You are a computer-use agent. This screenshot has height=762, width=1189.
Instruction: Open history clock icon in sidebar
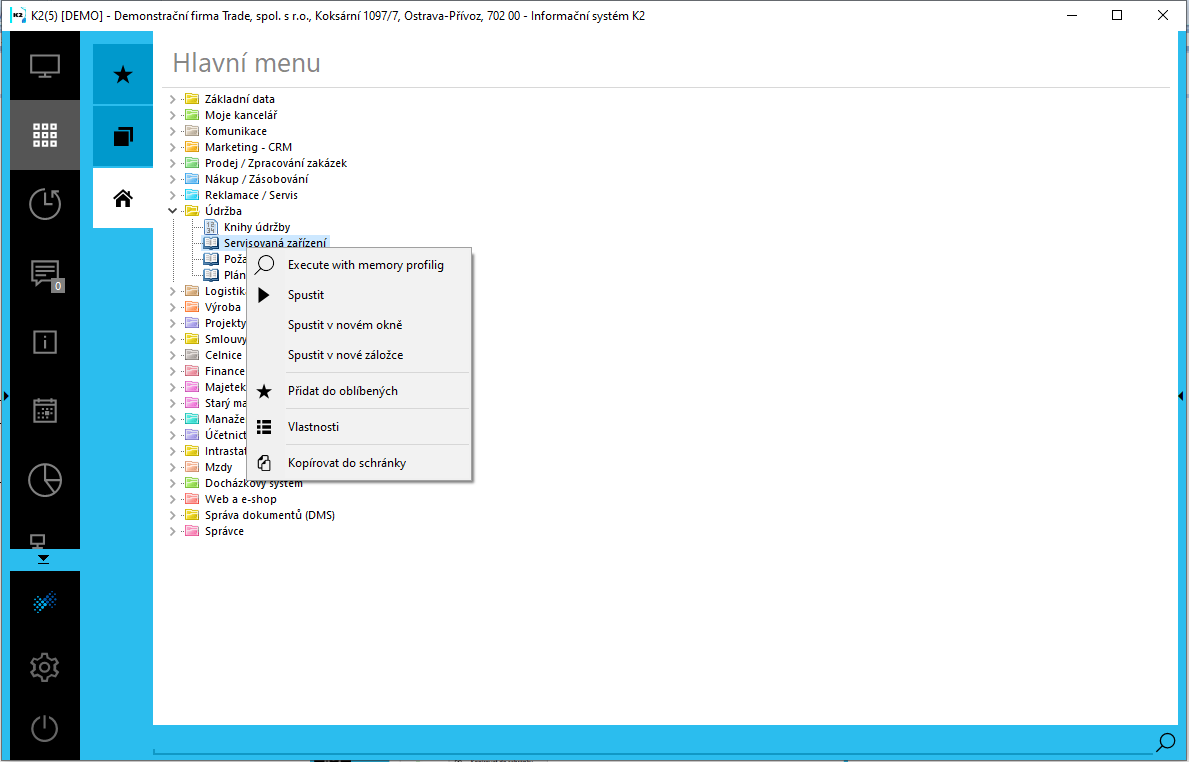click(45, 204)
